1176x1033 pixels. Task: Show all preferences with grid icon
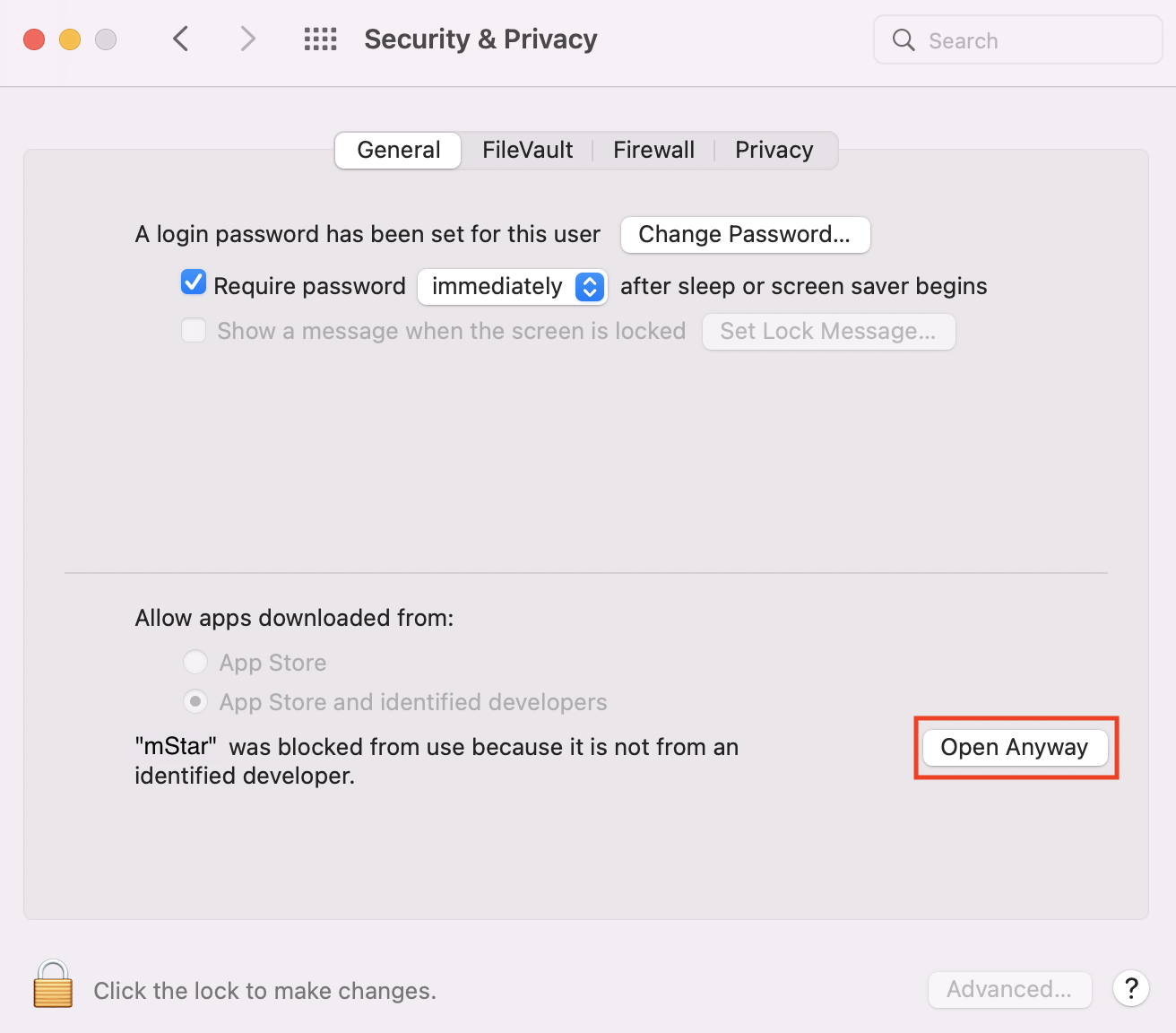(x=320, y=39)
